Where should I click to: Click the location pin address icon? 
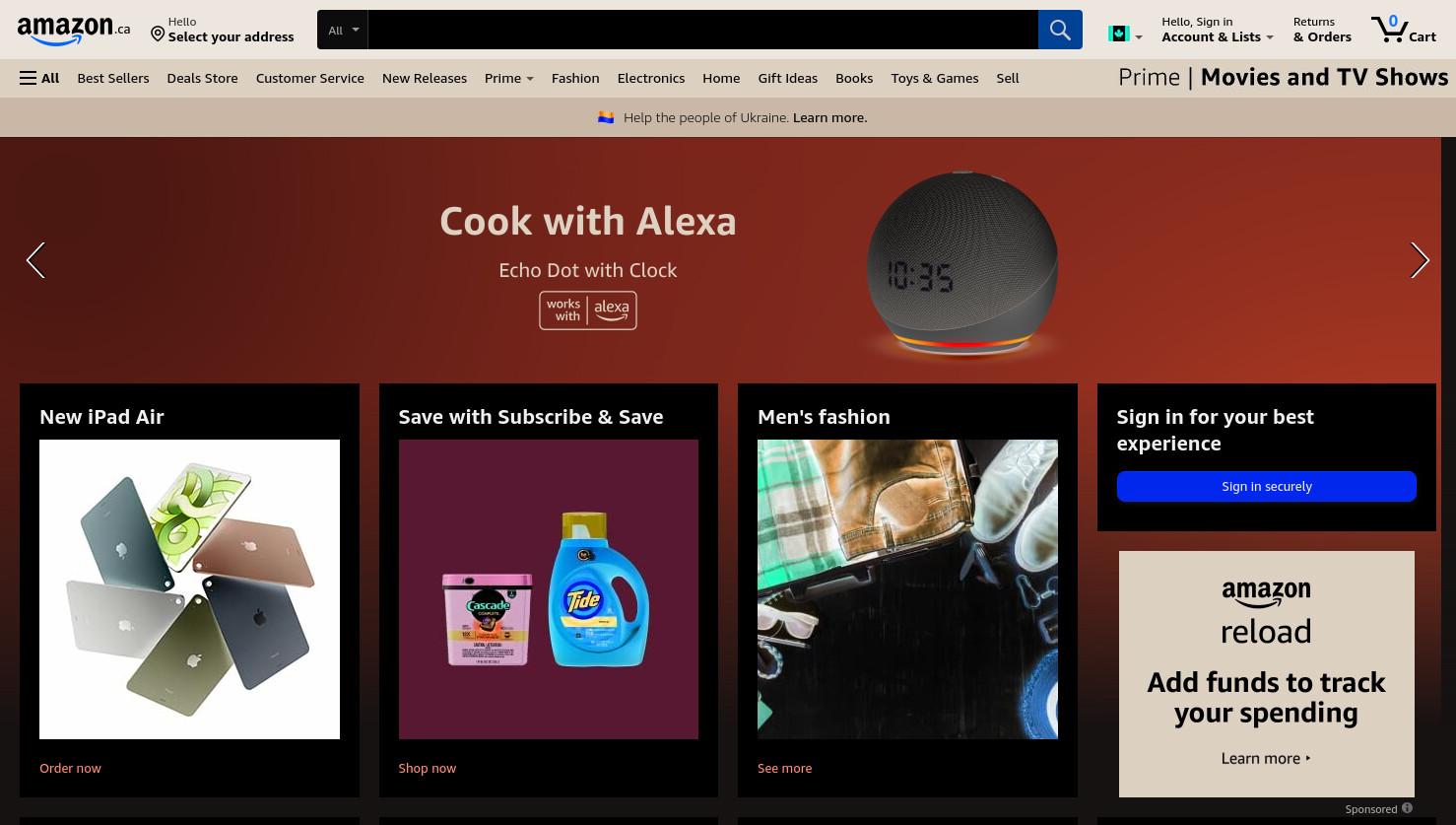[158, 34]
